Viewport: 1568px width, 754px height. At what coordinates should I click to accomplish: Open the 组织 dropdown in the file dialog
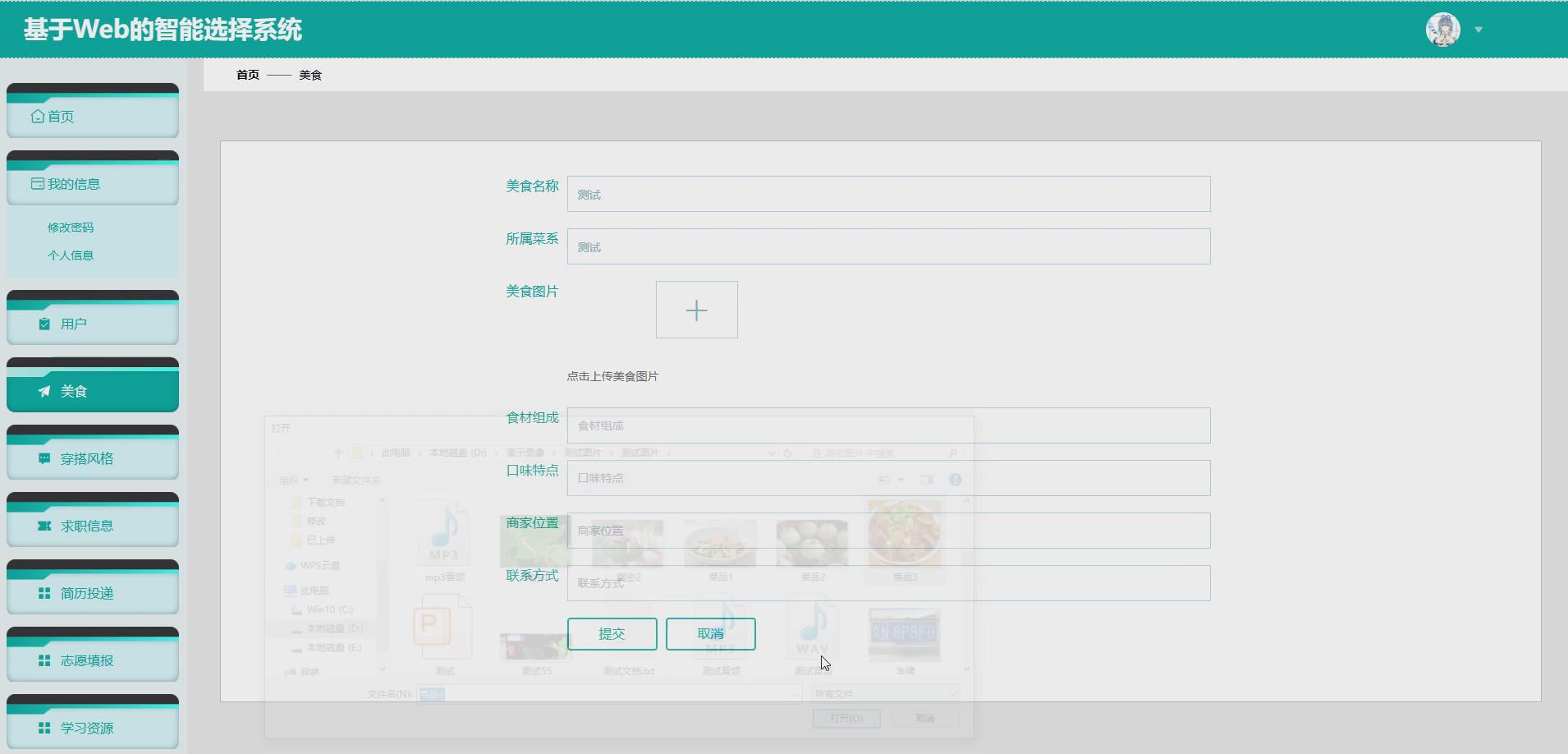tap(293, 479)
